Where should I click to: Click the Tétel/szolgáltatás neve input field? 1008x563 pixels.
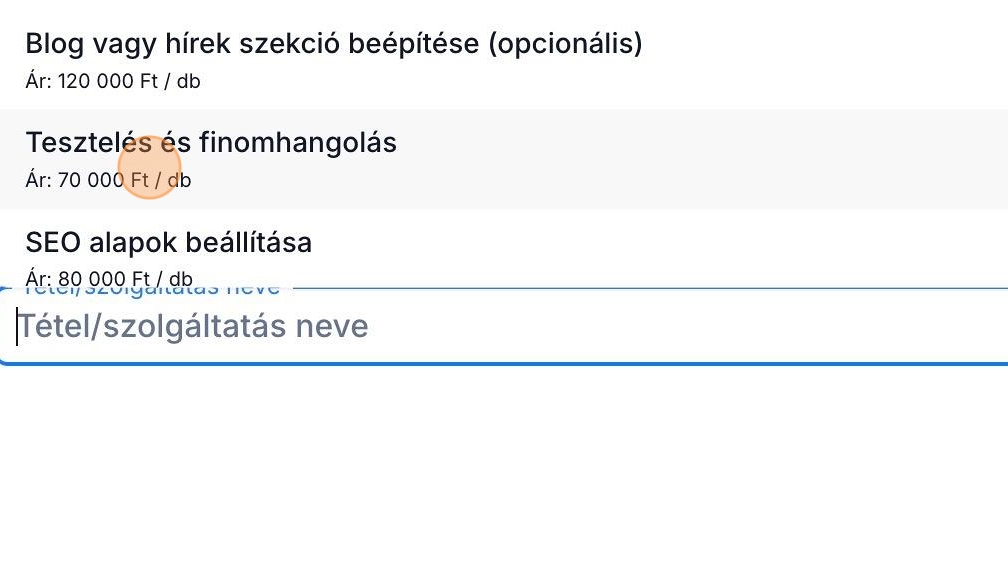click(x=500, y=327)
